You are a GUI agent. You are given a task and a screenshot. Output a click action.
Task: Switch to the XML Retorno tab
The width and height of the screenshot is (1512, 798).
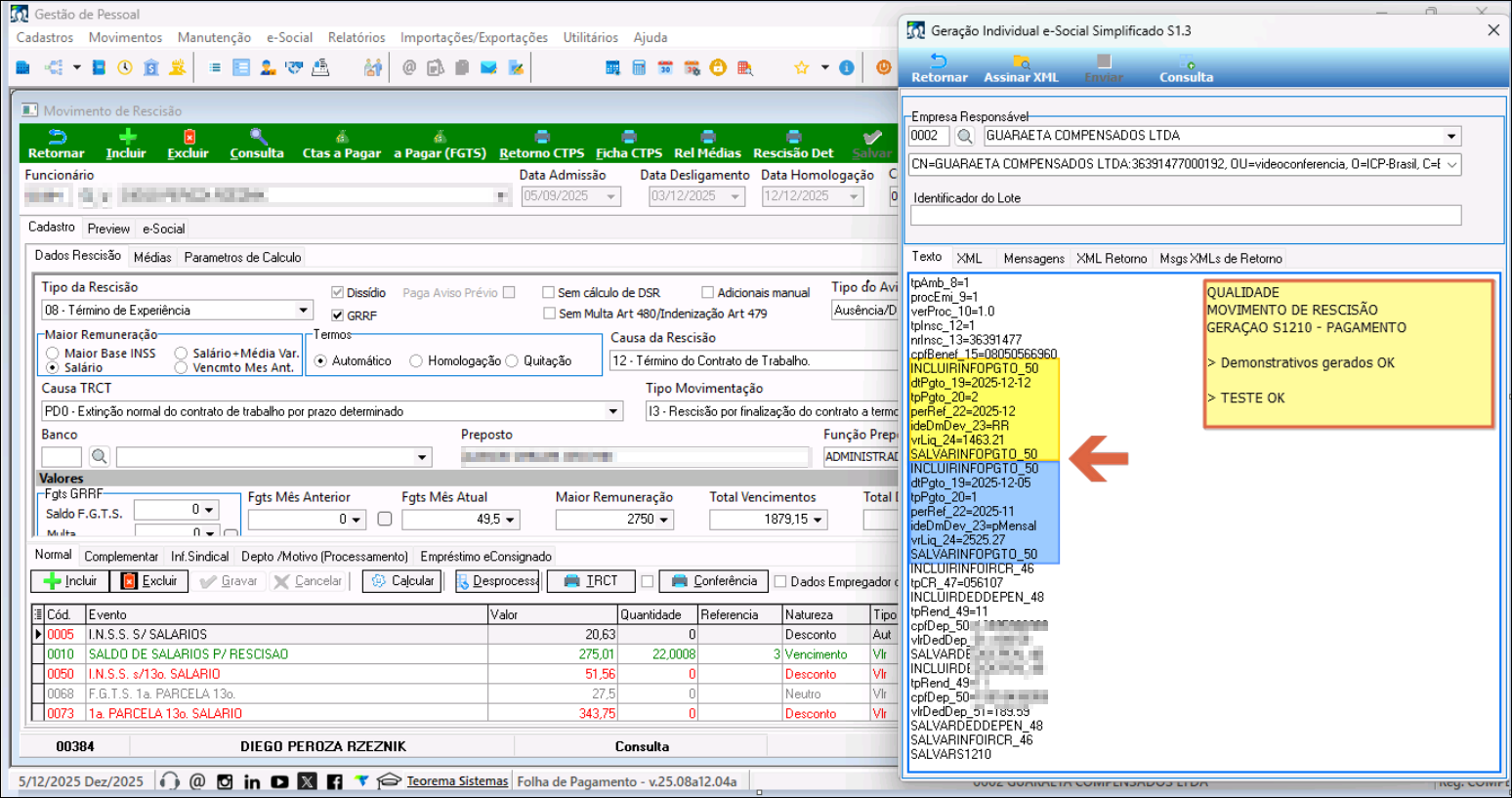point(1112,258)
